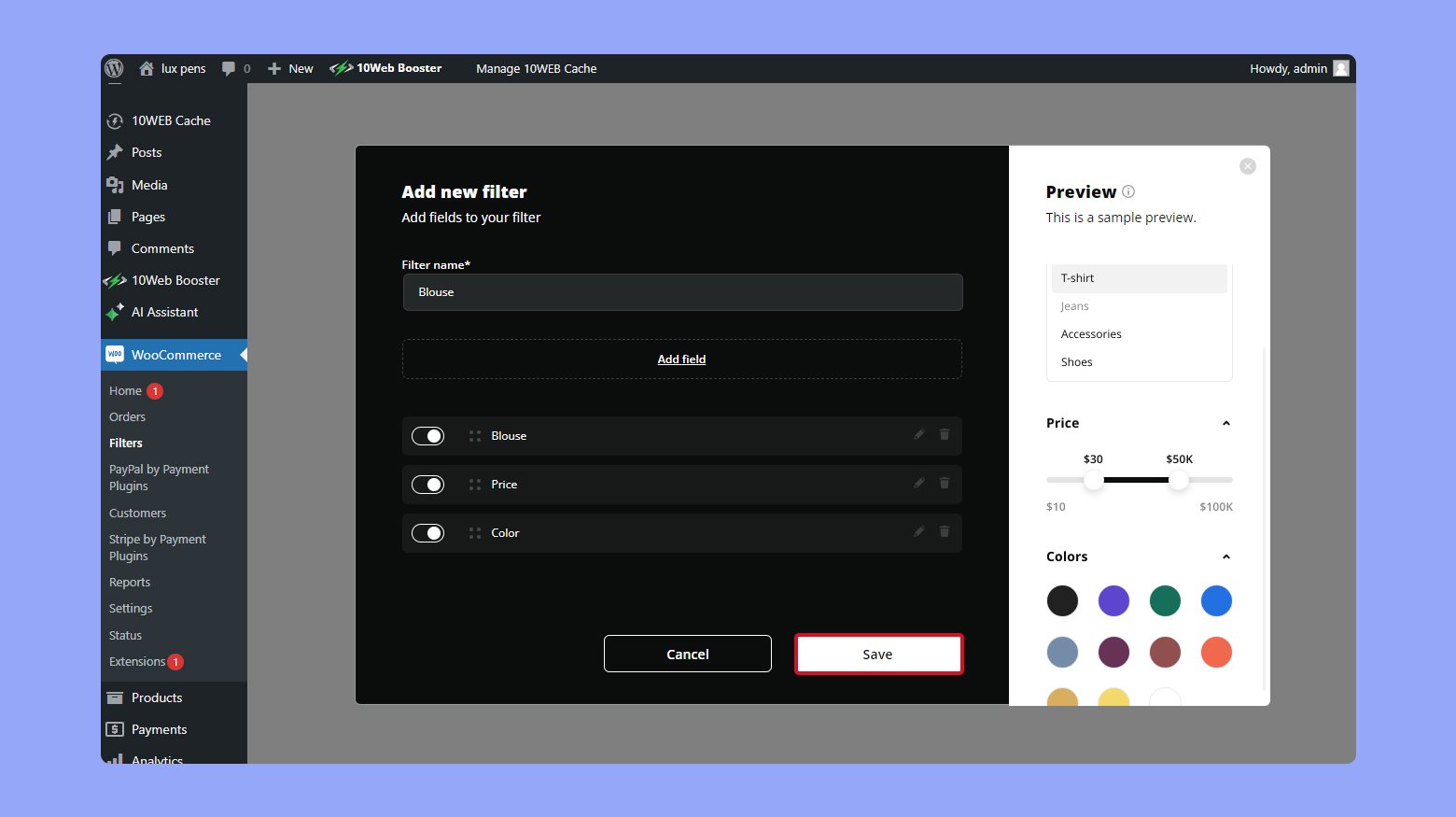Delete the Price field with trash icon

pos(945,483)
